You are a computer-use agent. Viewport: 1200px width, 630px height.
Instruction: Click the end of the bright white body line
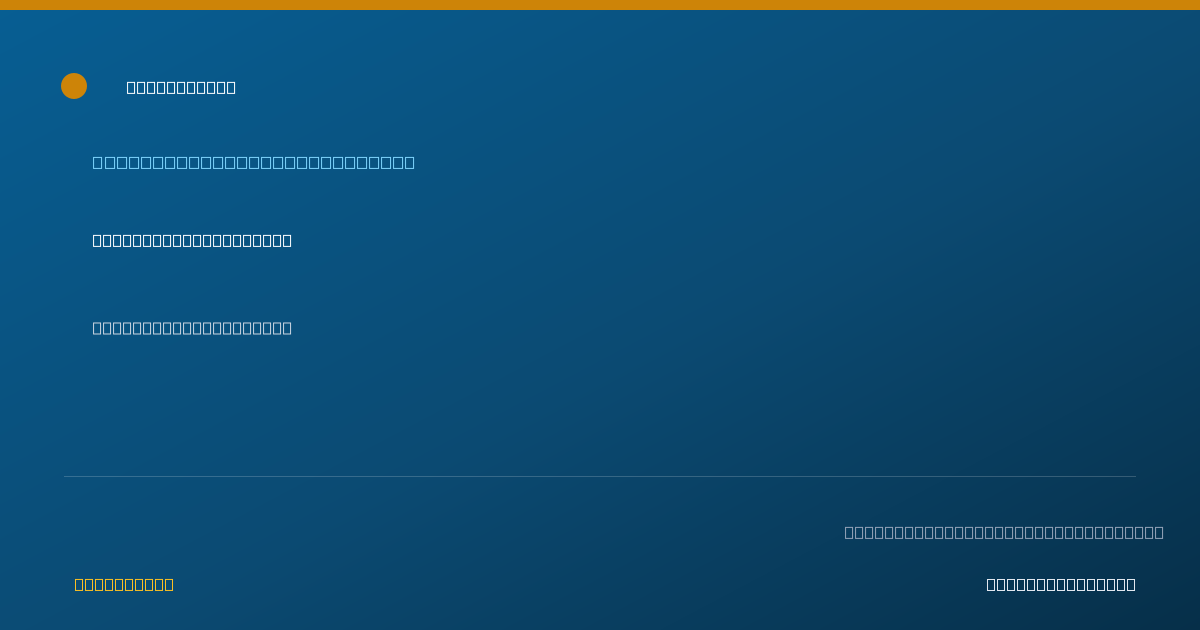click(287, 240)
